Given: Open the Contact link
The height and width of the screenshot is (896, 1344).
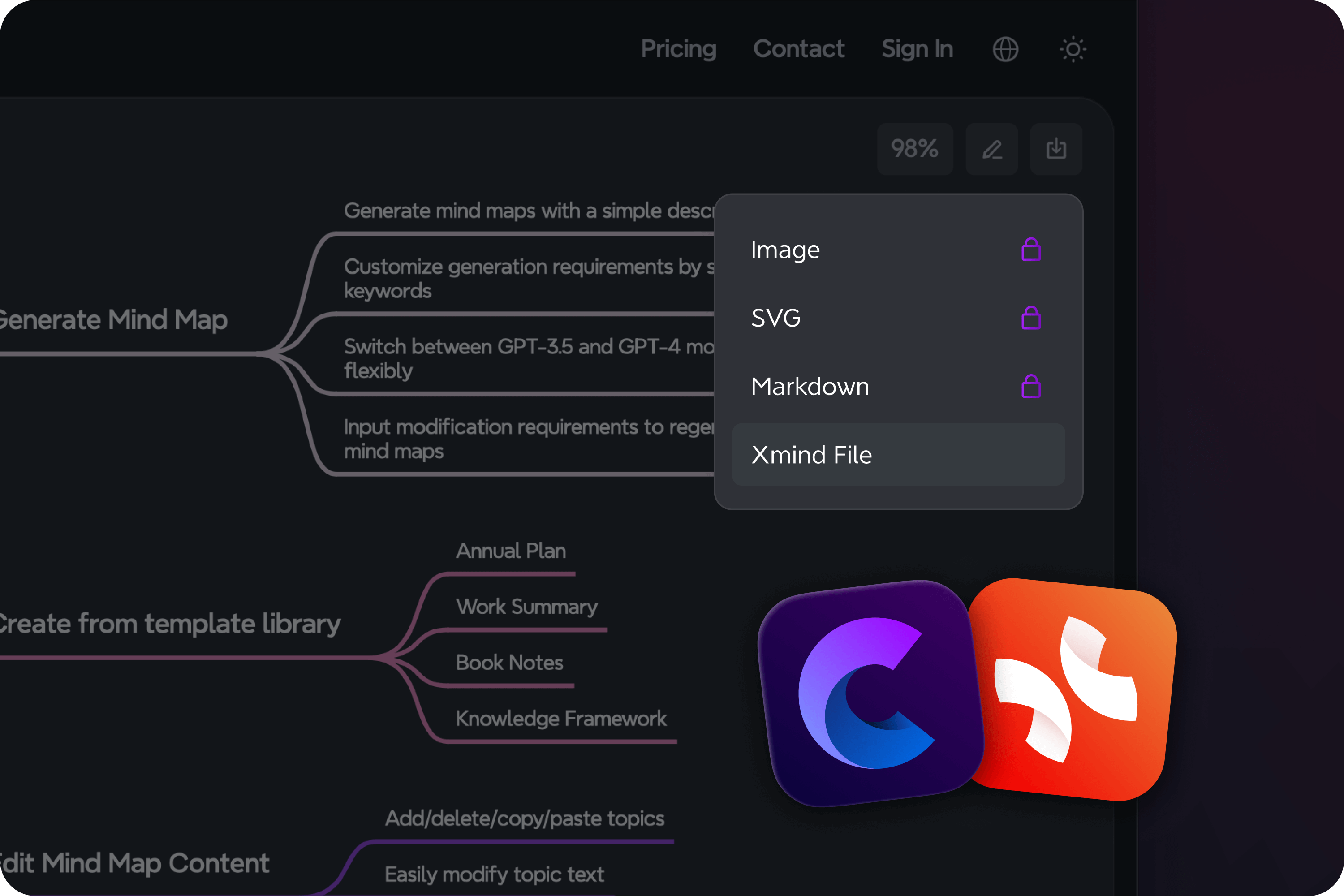Looking at the screenshot, I should click(x=799, y=49).
